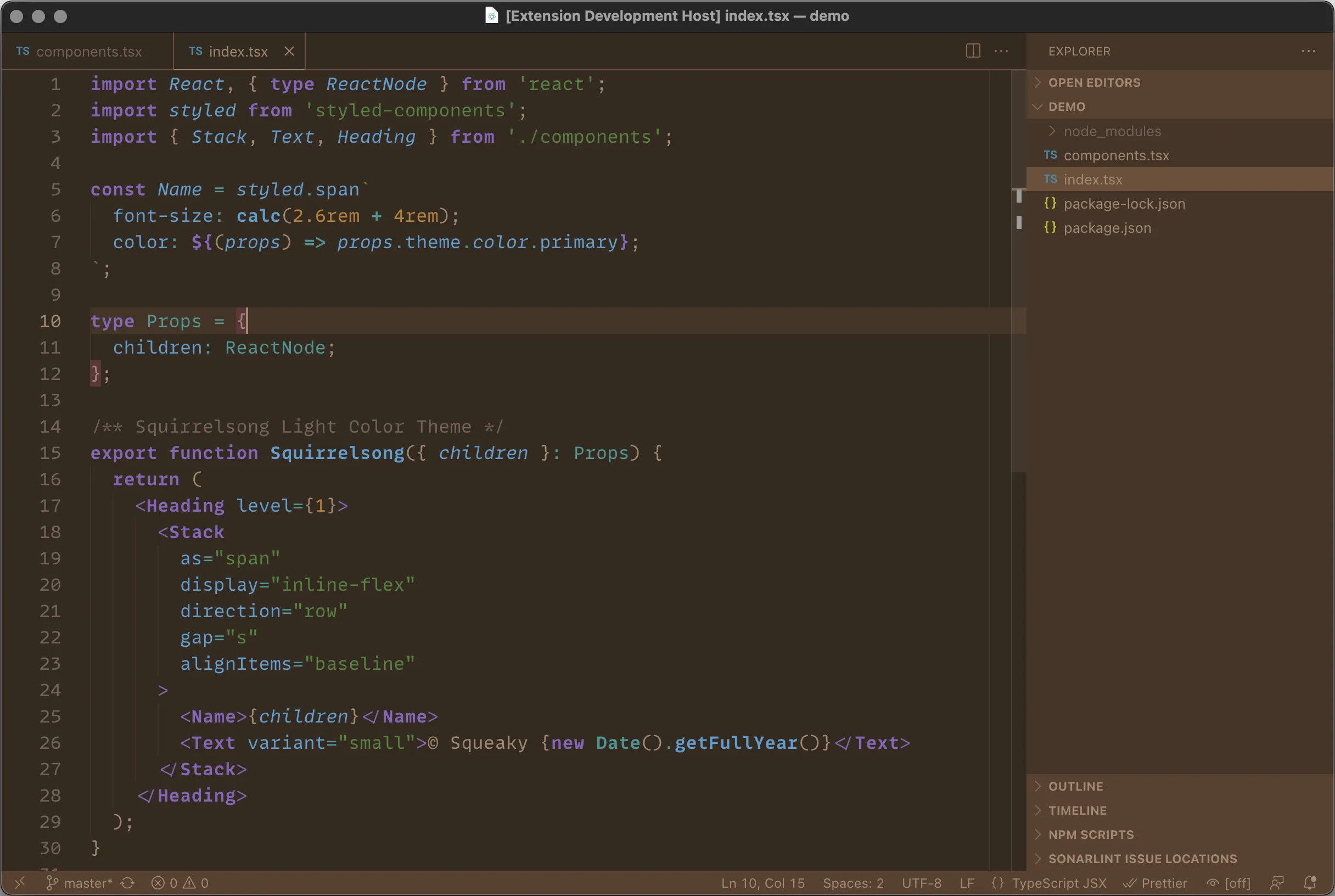Click the node_modules tree item
The image size is (1335, 896).
coord(1112,132)
